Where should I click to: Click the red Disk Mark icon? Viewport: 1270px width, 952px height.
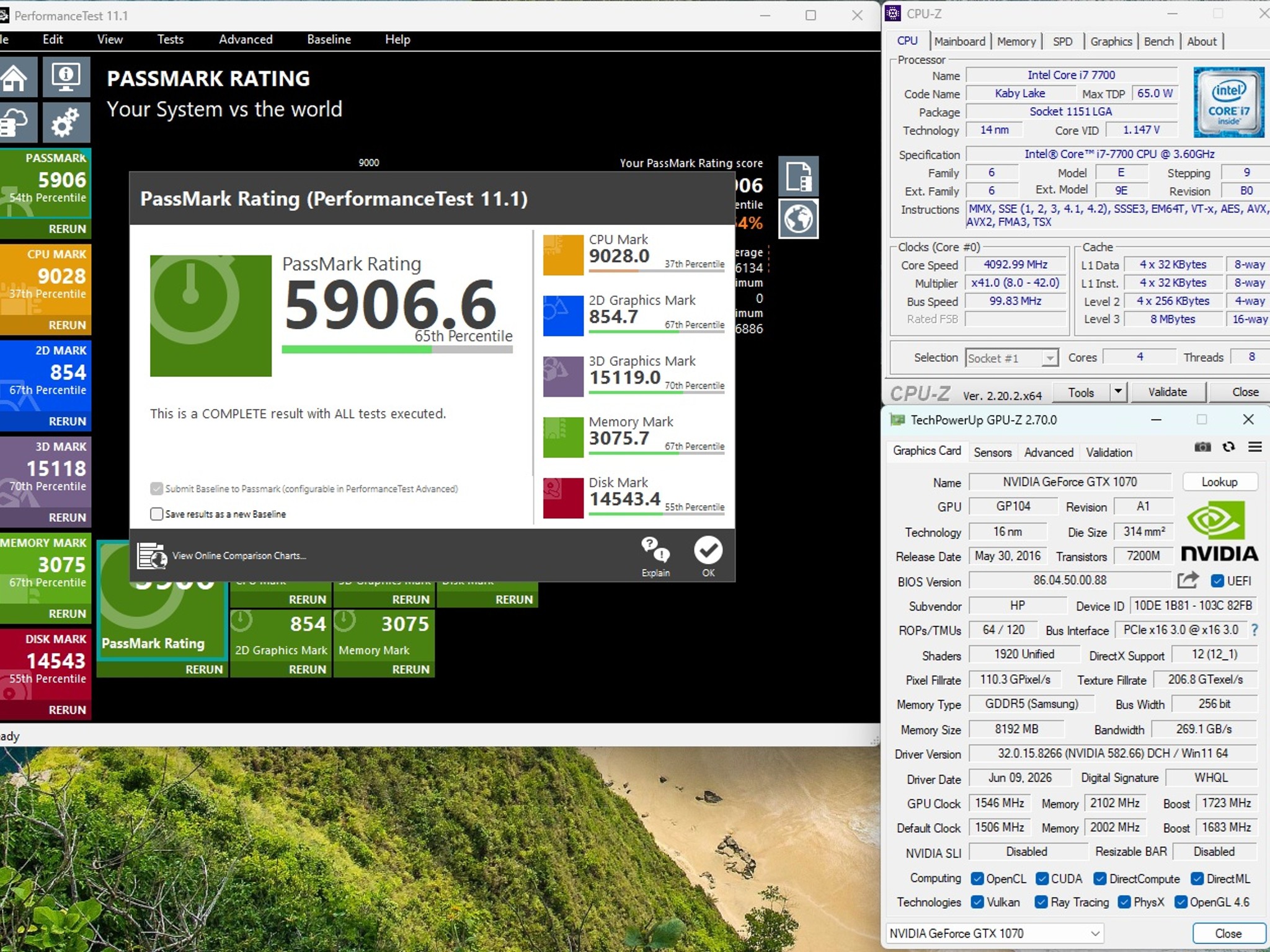(x=563, y=498)
